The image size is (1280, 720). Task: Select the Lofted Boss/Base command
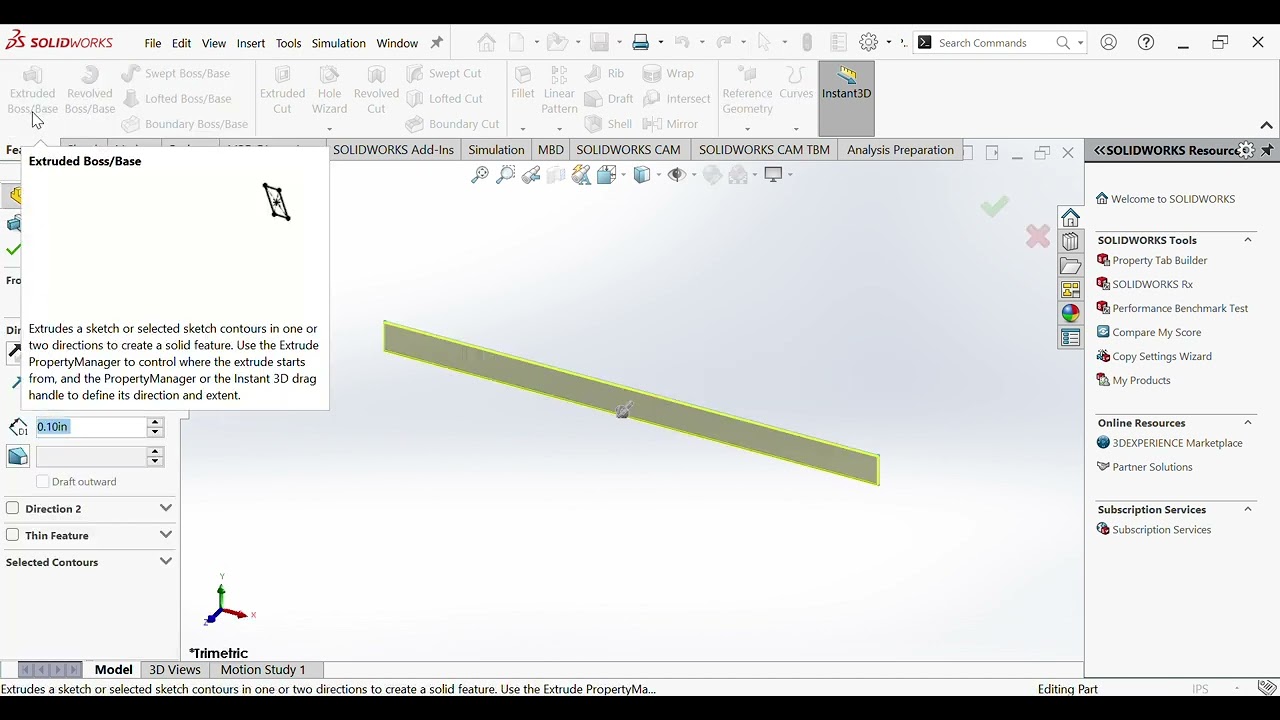[x=177, y=98]
